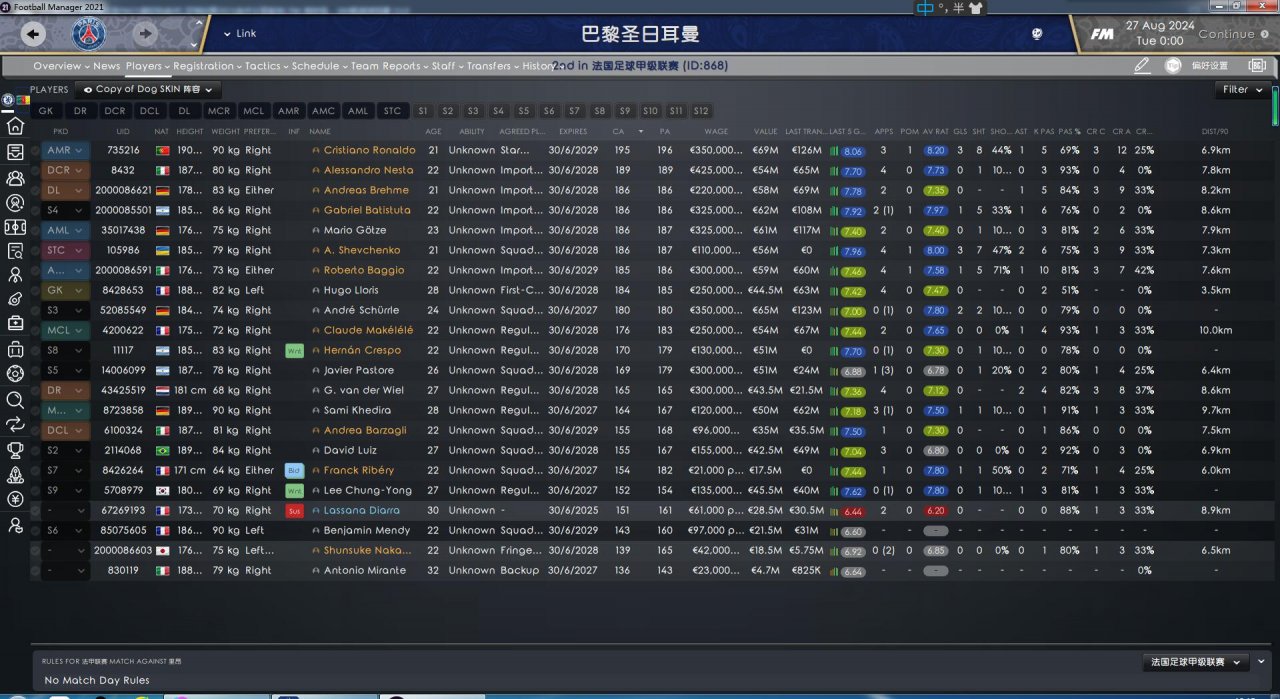This screenshot has height=699, width=1280.
Task: Click the FM logo icon
Action: point(1102,34)
